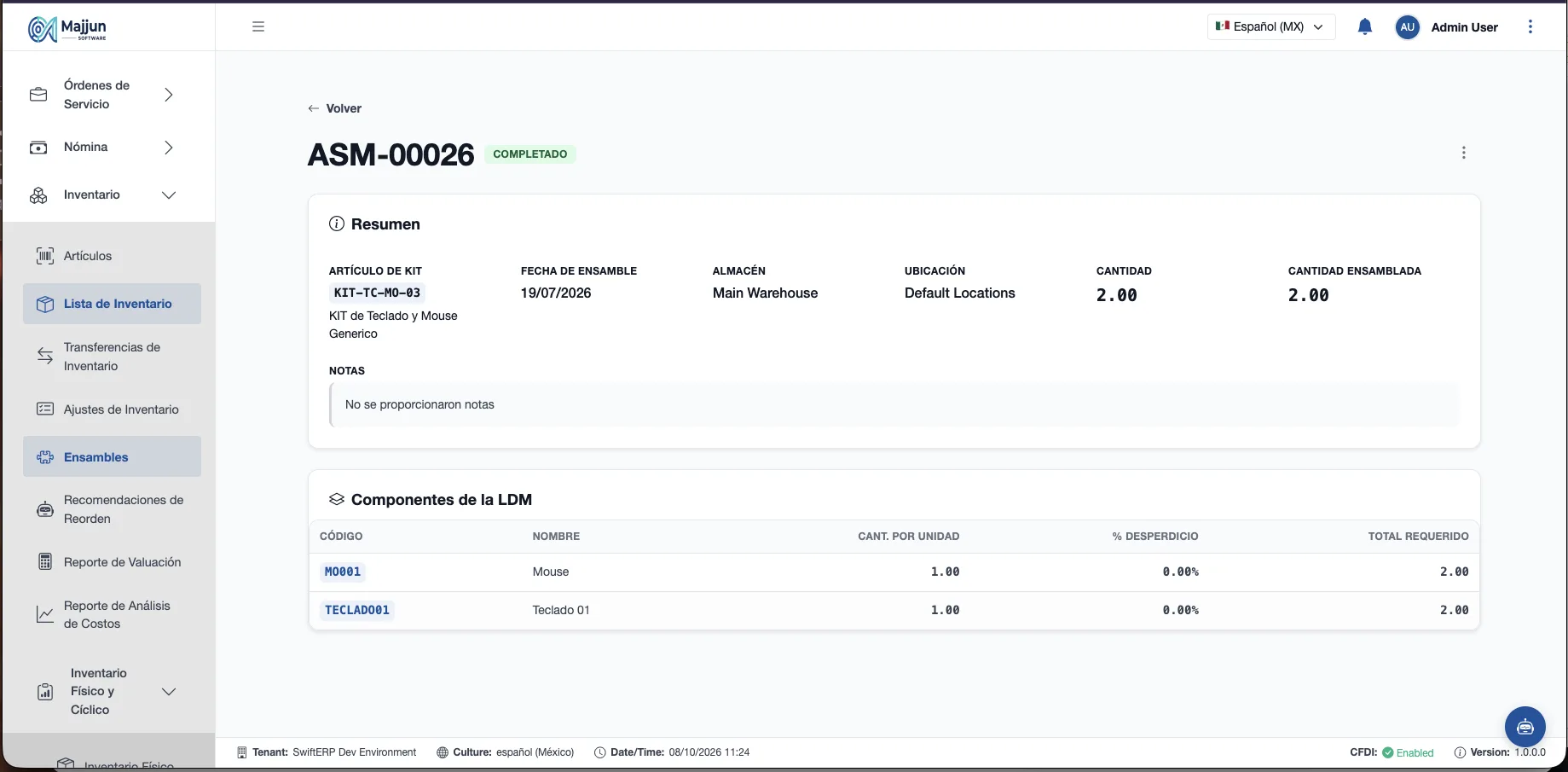Click the Reporte de Análisis de Costos chart icon
The image size is (1568, 772).
pyautogui.click(x=45, y=614)
